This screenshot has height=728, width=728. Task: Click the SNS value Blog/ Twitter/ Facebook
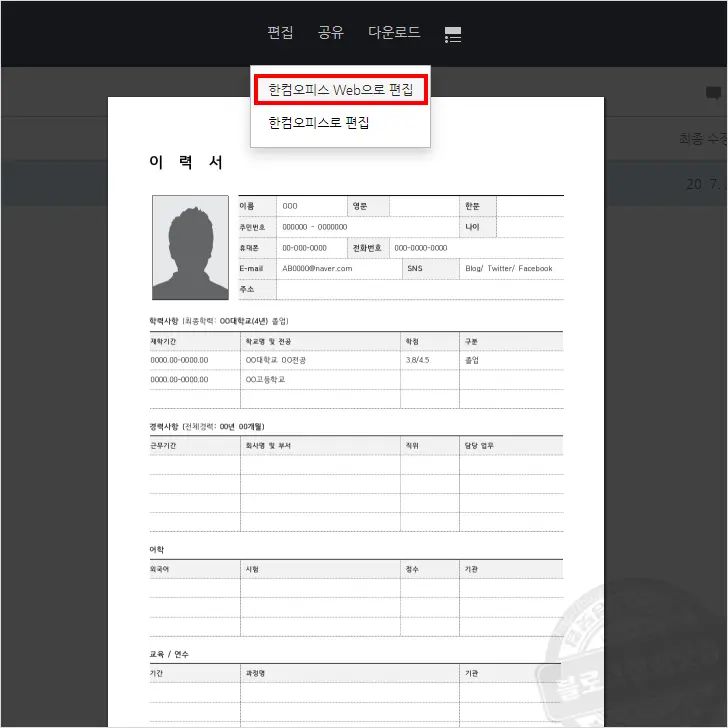coord(508,268)
